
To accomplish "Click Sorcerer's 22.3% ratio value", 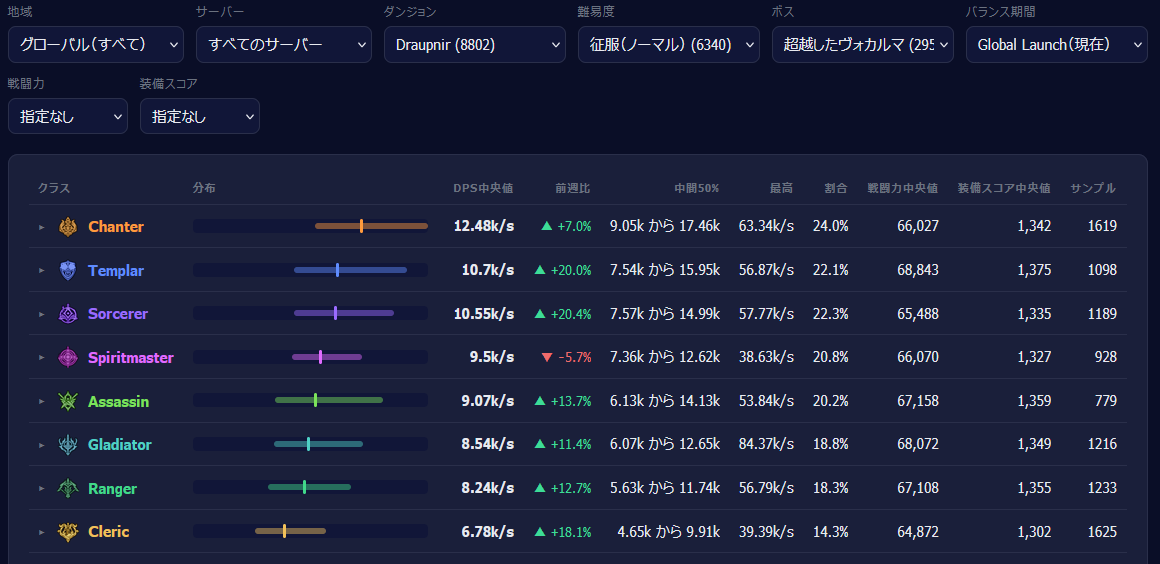I will tap(830, 314).
